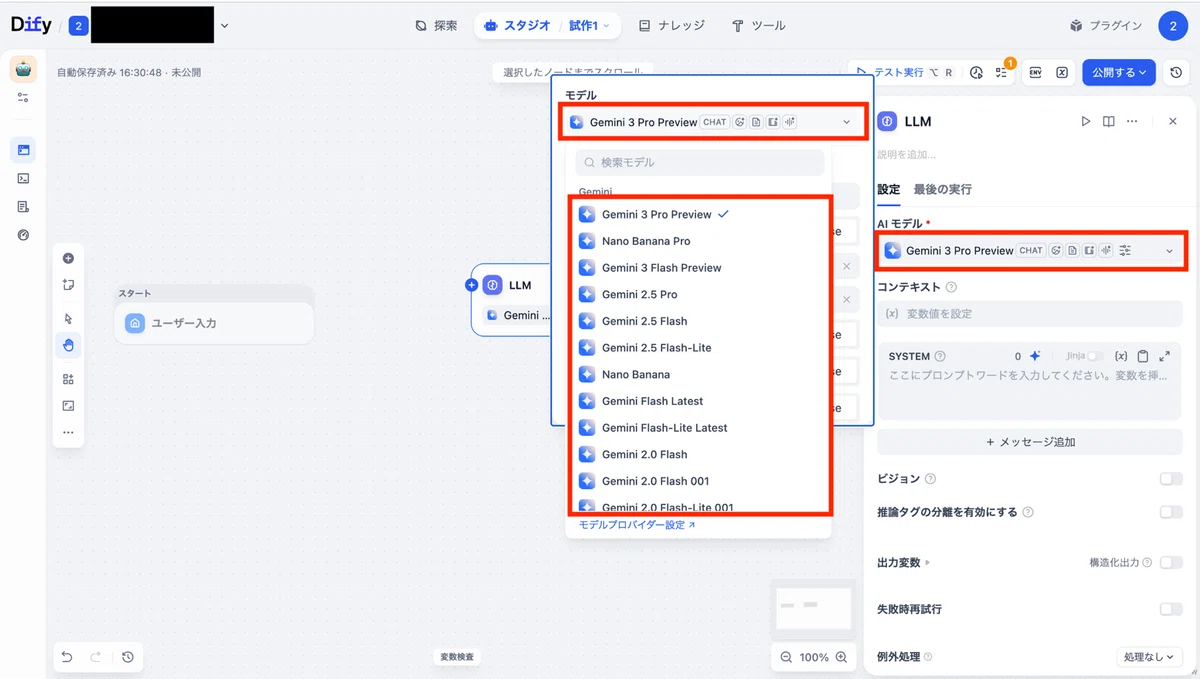Click the organize nodes icon
Screen dimensions: 1200x679
click(68, 379)
